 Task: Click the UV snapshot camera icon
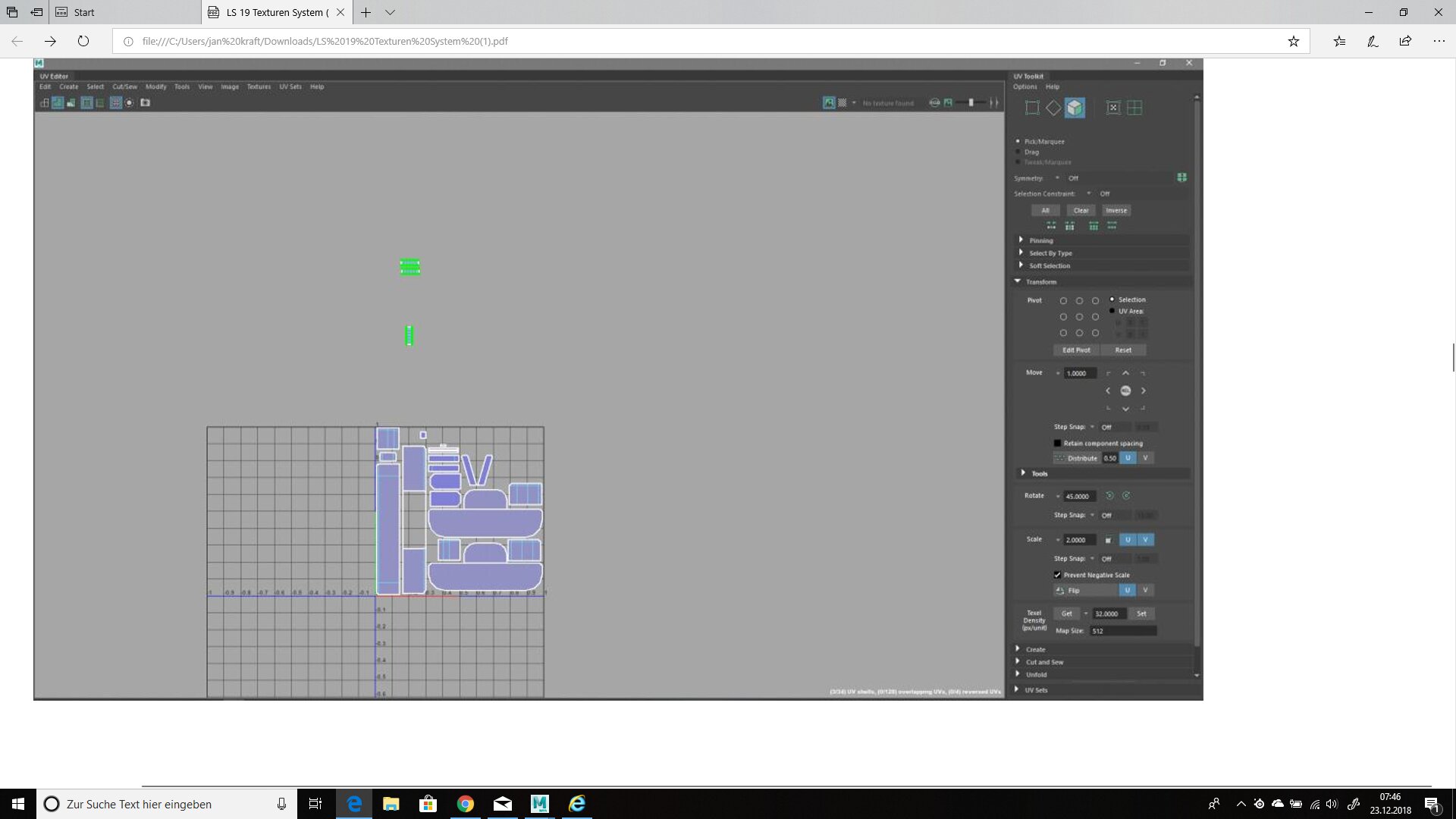[x=145, y=103]
